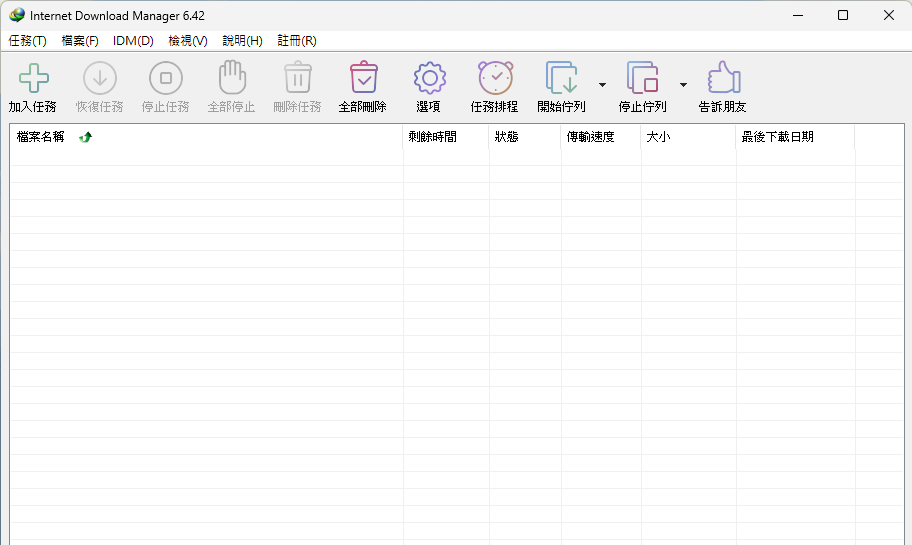Click the 刪除任務 (Delete task) trash icon

pos(297,79)
